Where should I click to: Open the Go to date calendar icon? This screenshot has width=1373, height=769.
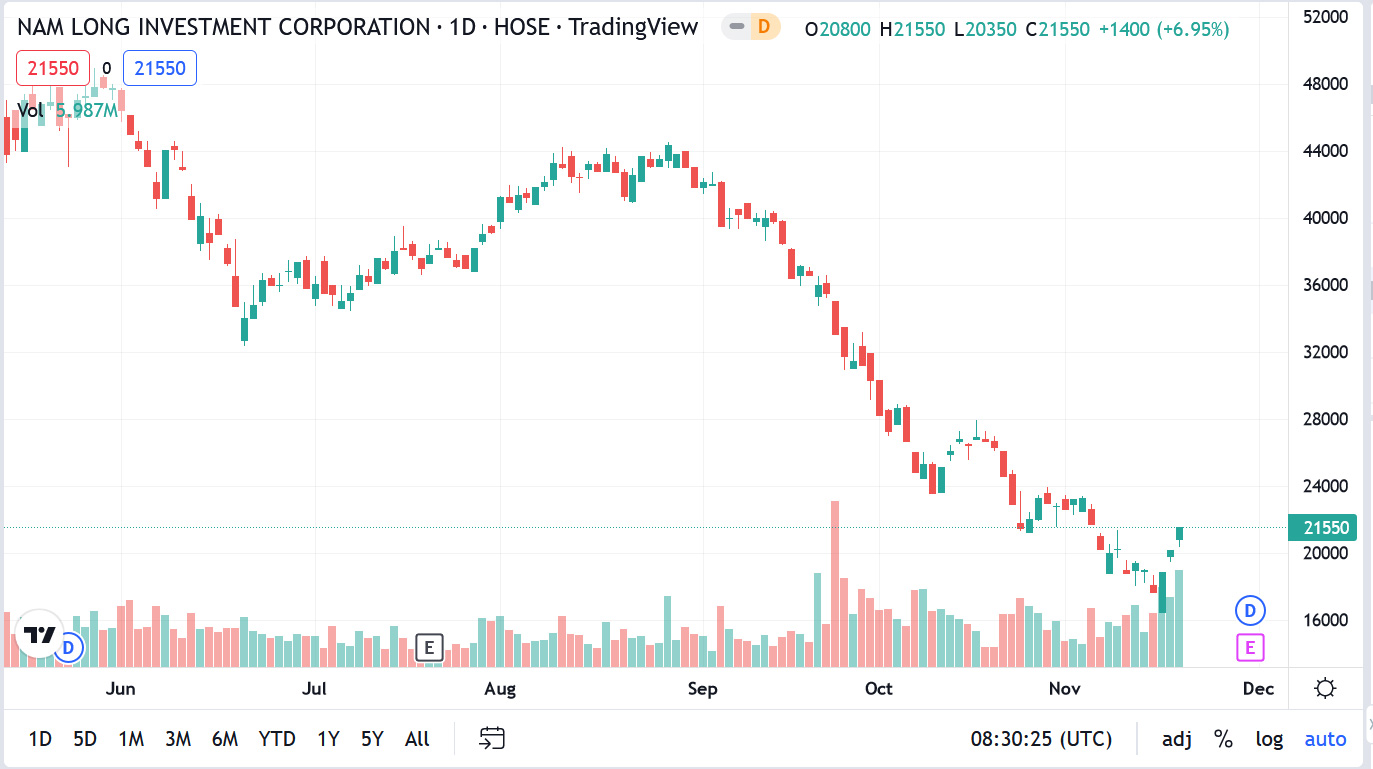pos(491,739)
